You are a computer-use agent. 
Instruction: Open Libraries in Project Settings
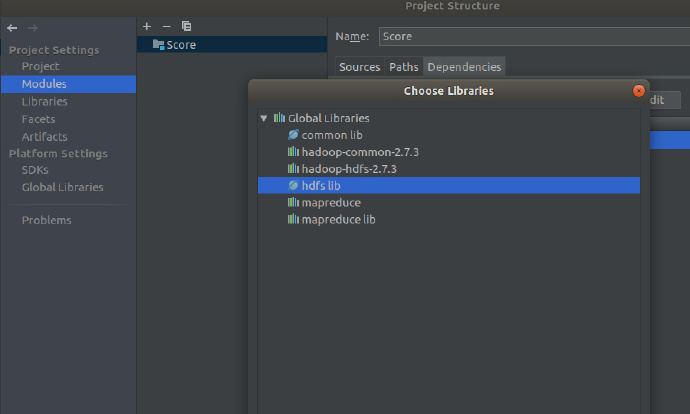[x=45, y=101]
